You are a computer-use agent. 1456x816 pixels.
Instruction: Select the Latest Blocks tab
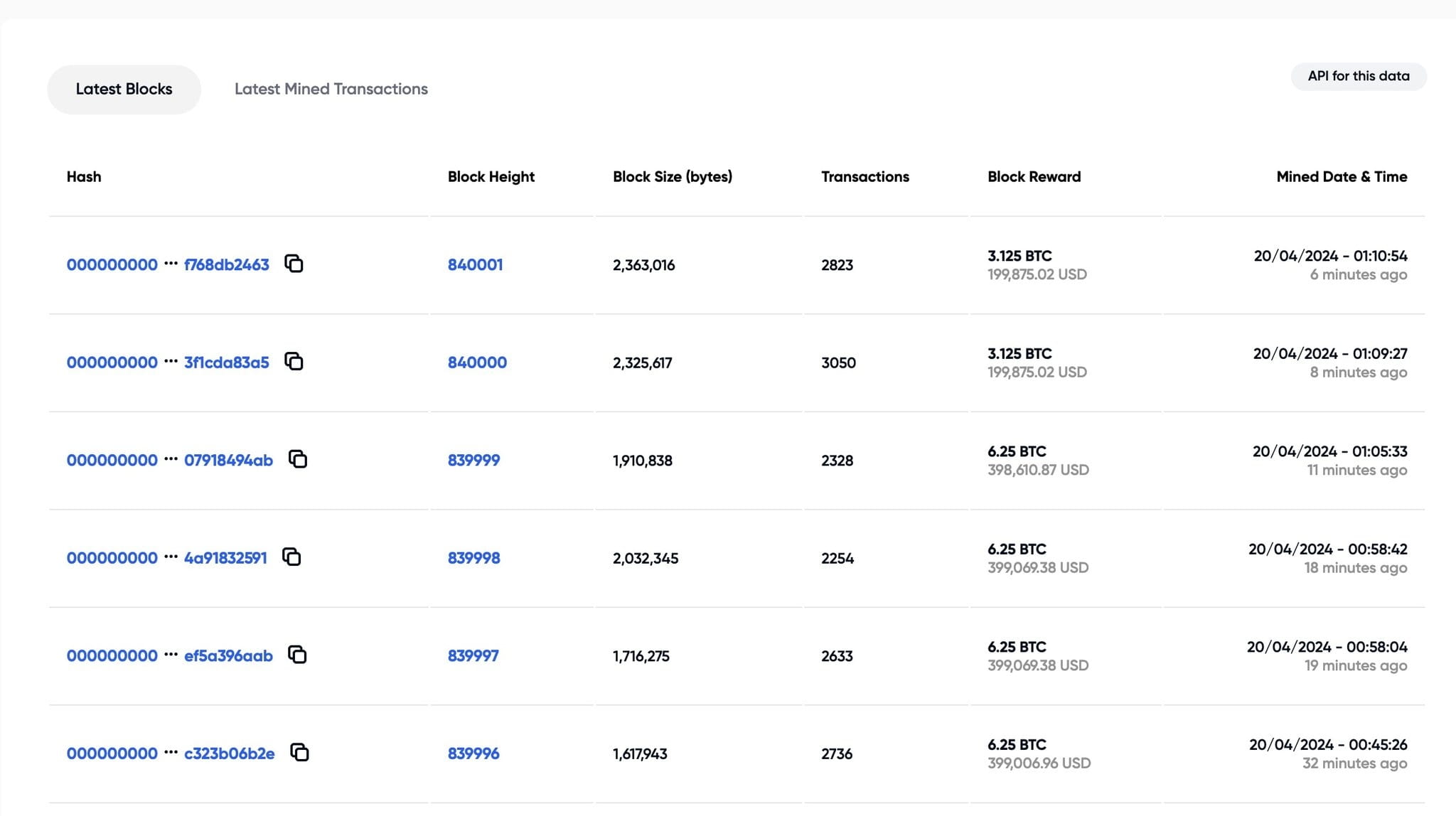click(x=123, y=88)
